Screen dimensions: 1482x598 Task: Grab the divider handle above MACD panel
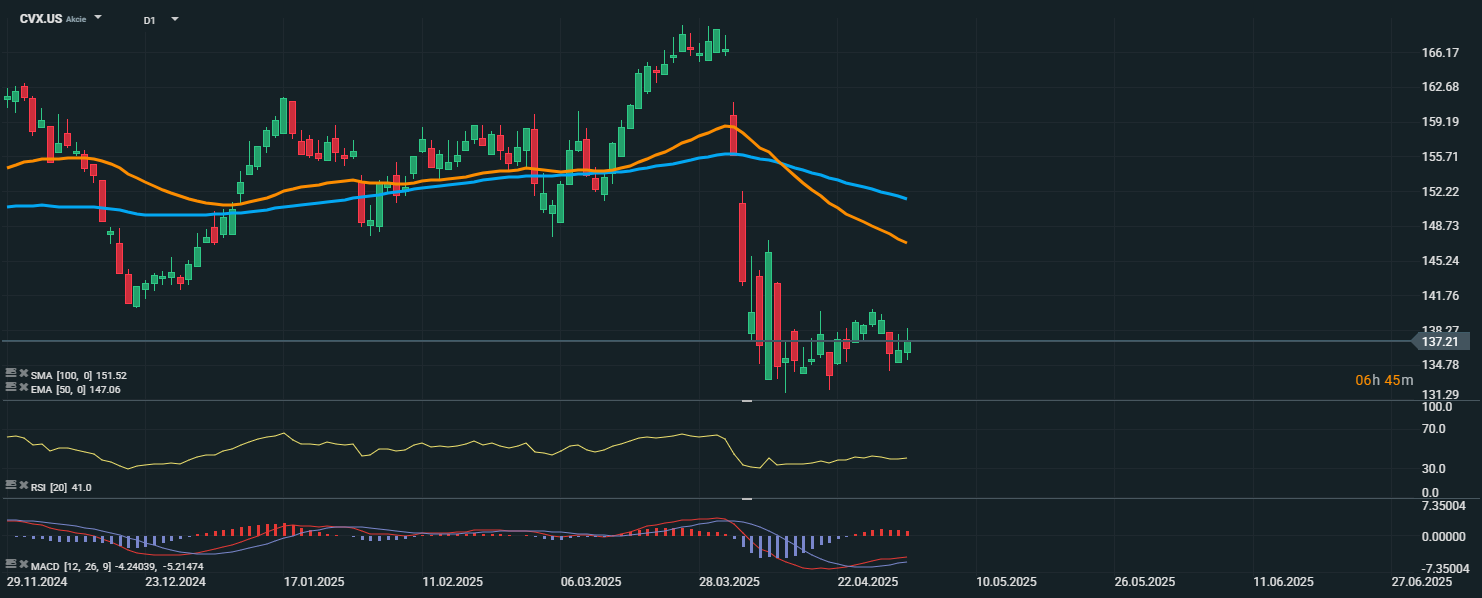746,498
